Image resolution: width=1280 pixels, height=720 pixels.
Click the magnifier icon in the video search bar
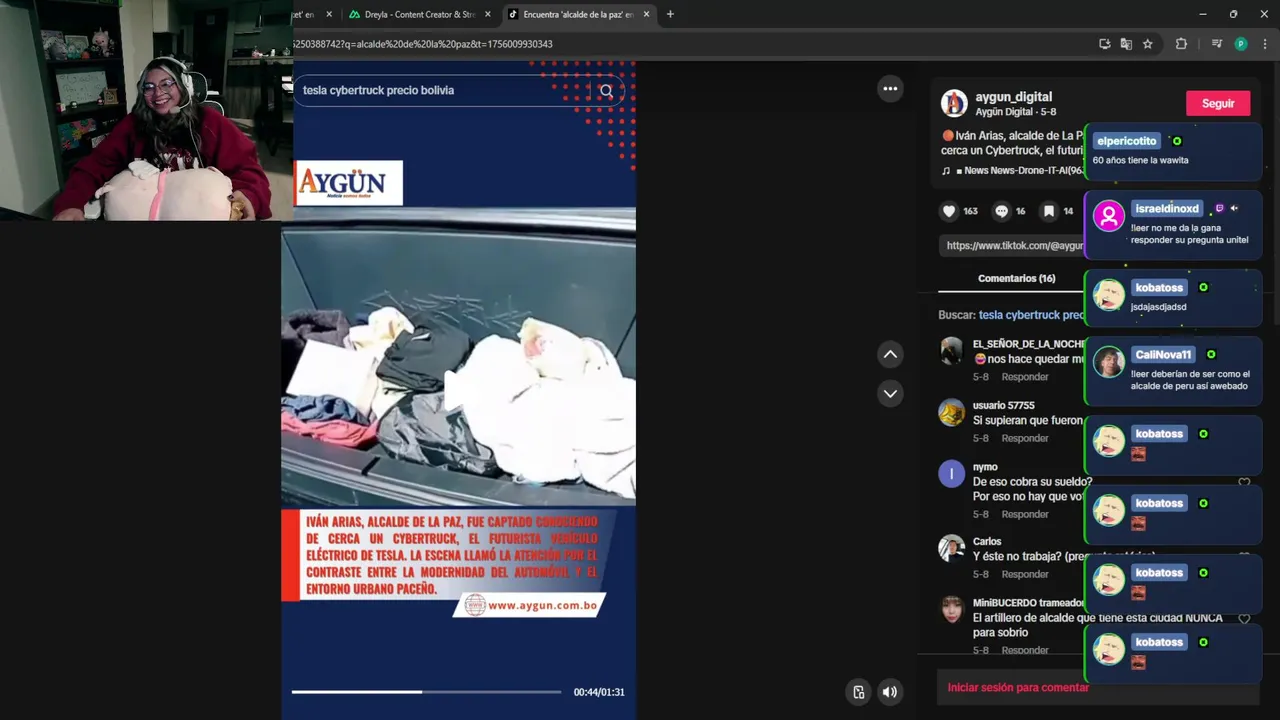tap(606, 91)
